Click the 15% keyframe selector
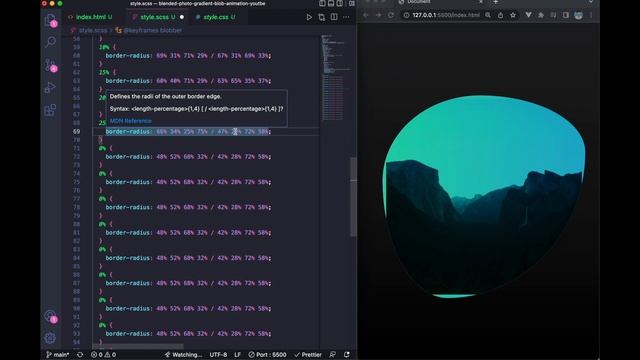This screenshot has height=360, width=640. [x=104, y=72]
